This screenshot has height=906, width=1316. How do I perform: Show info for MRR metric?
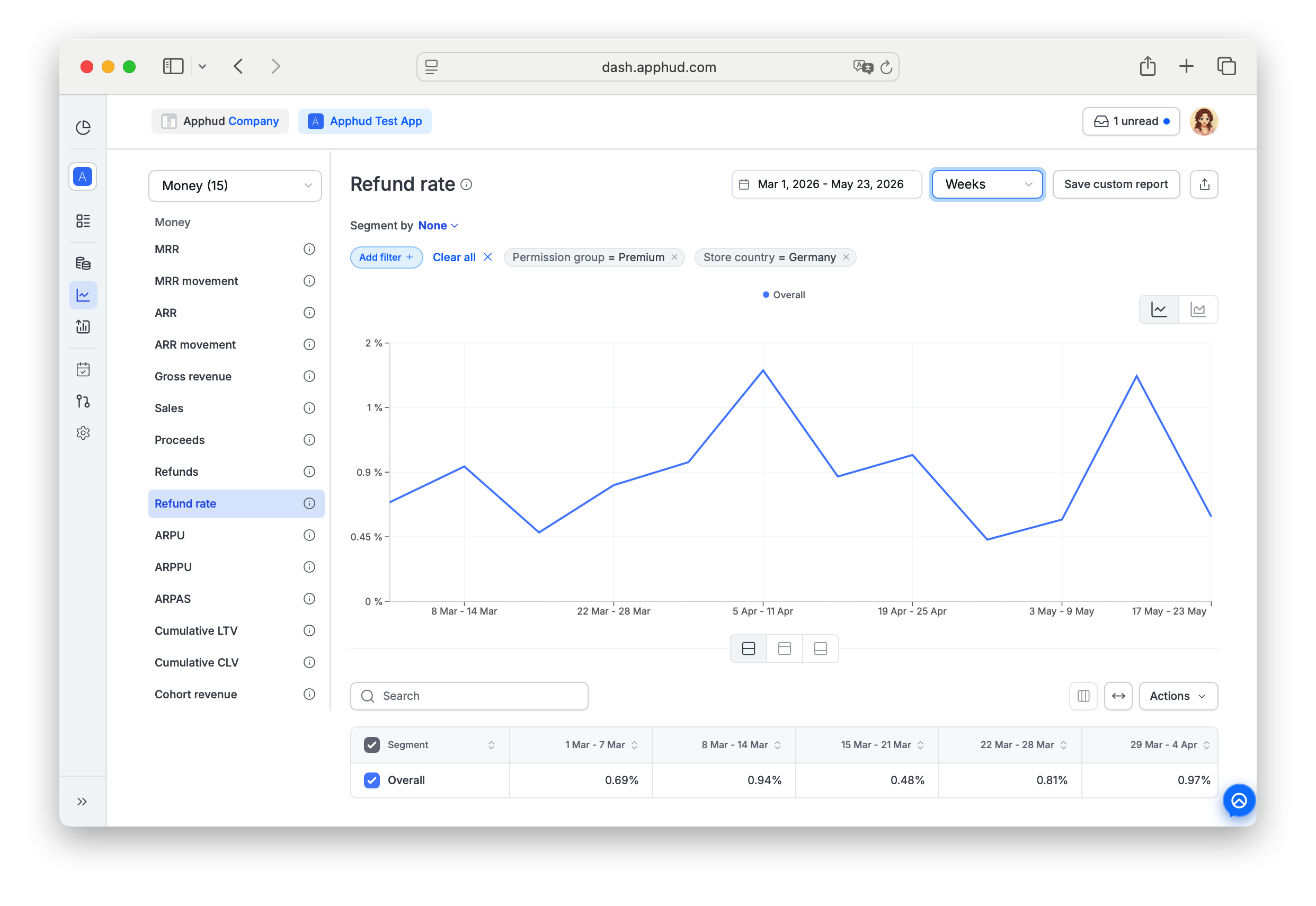(309, 249)
